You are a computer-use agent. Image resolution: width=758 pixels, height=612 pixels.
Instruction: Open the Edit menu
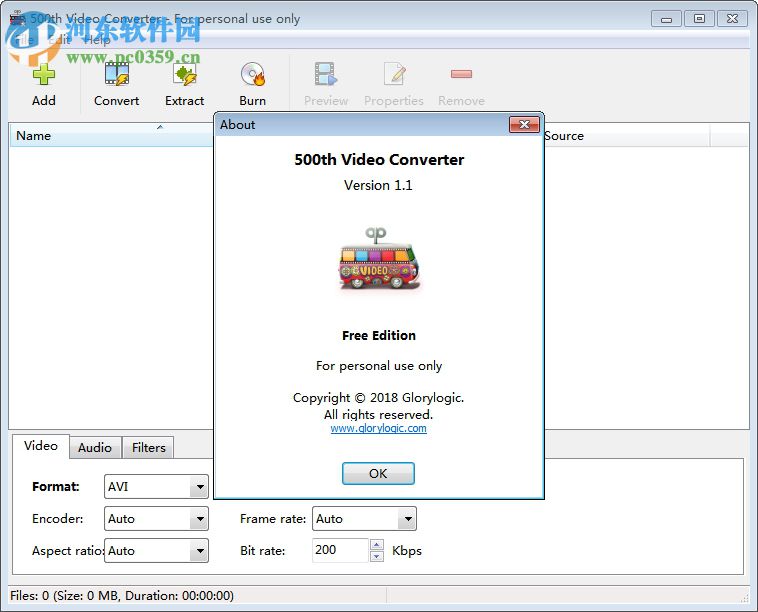[x=60, y=40]
